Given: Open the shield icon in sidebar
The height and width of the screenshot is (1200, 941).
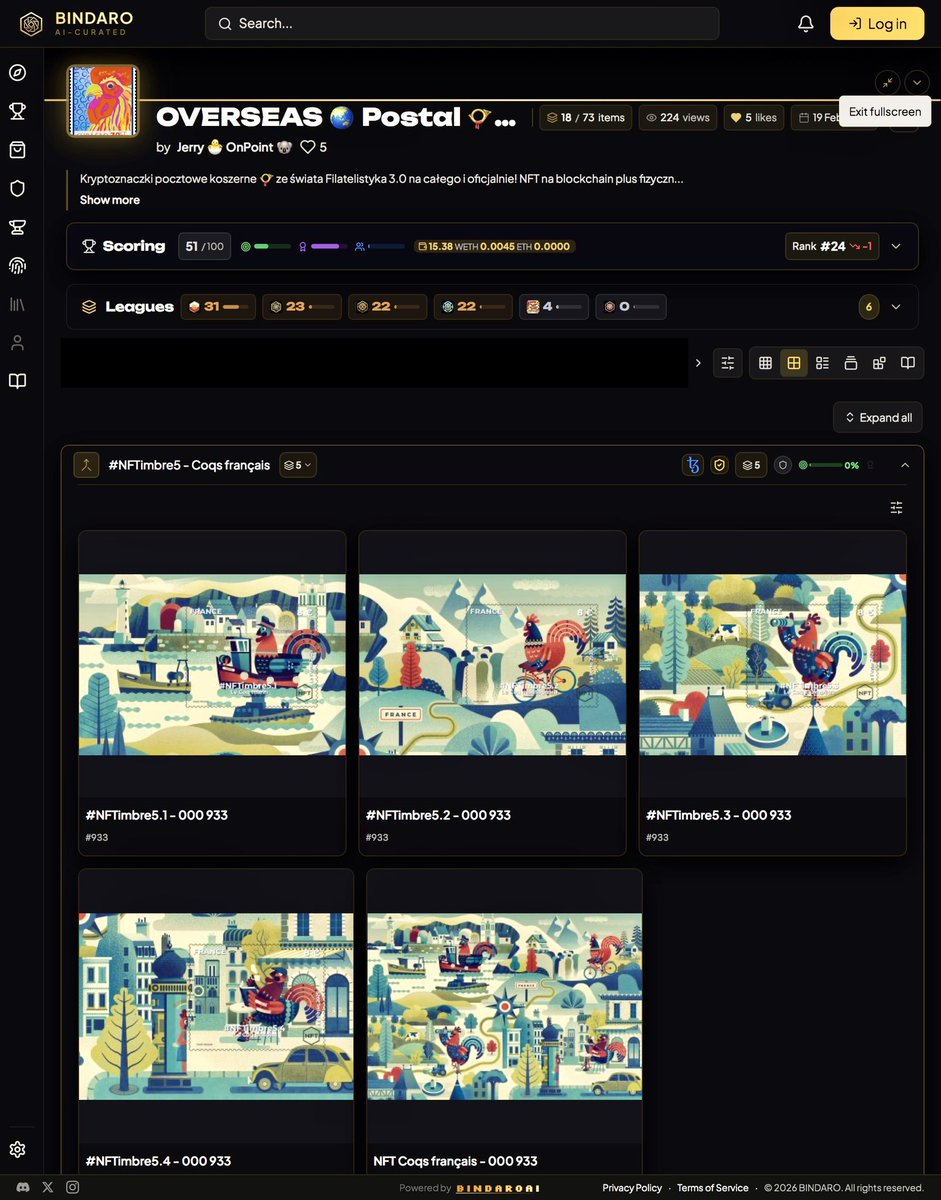Looking at the screenshot, I should pos(17,188).
